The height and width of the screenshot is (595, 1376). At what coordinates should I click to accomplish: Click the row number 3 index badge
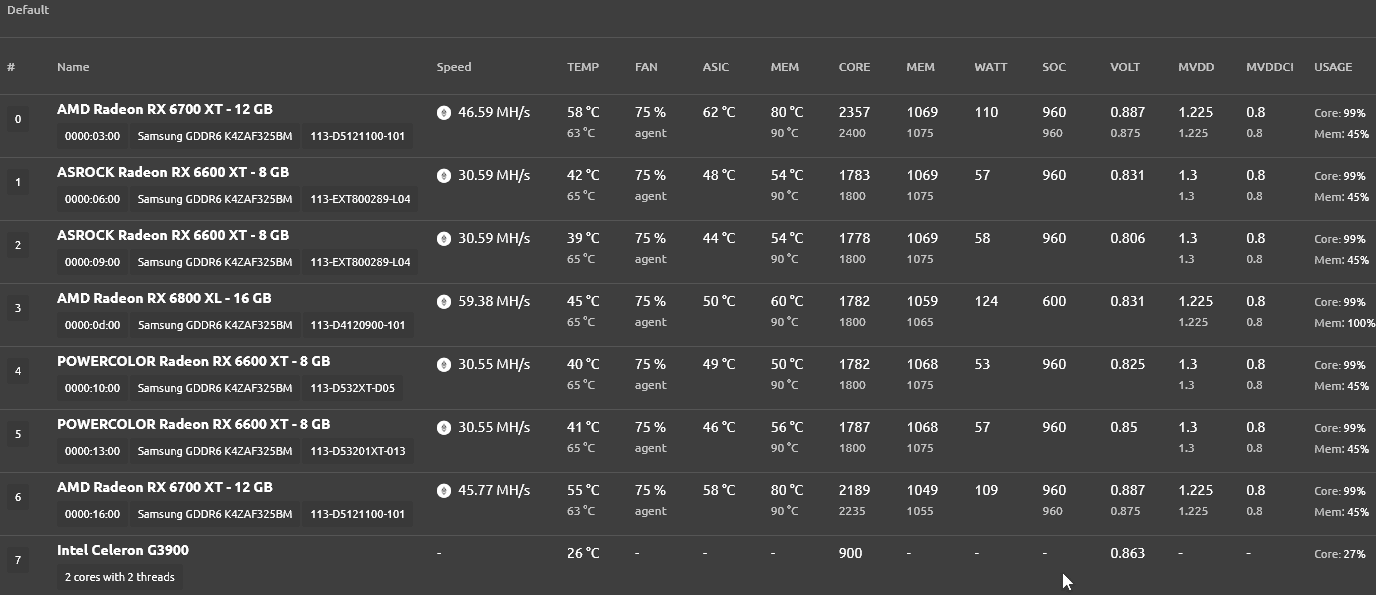17,308
